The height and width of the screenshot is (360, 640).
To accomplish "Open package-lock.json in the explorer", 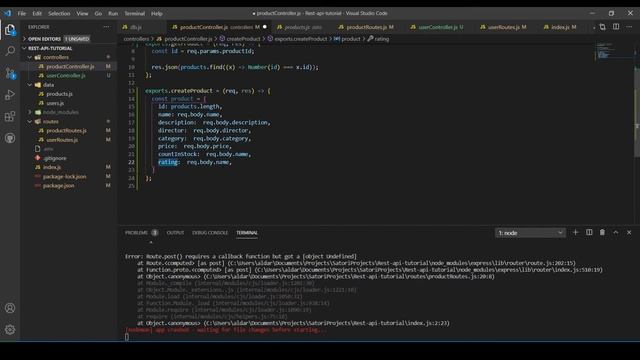I will pos(64,177).
